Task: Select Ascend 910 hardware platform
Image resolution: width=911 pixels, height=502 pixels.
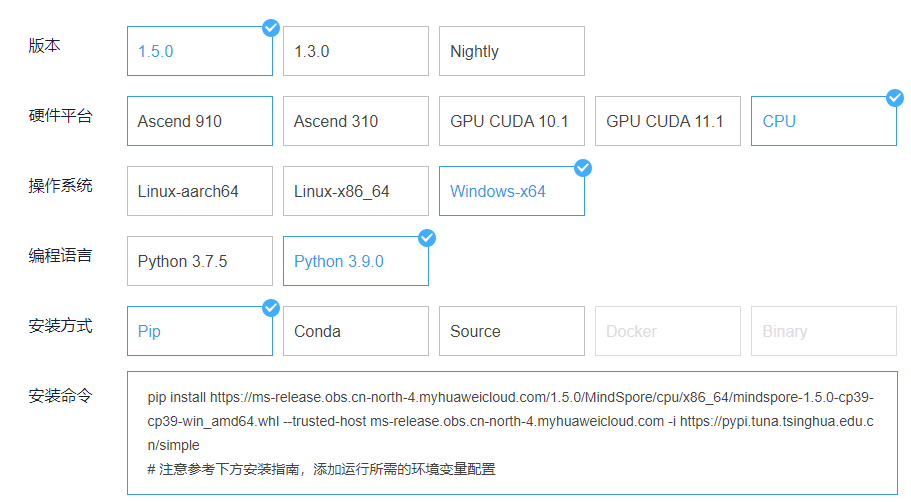Action: (199, 121)
